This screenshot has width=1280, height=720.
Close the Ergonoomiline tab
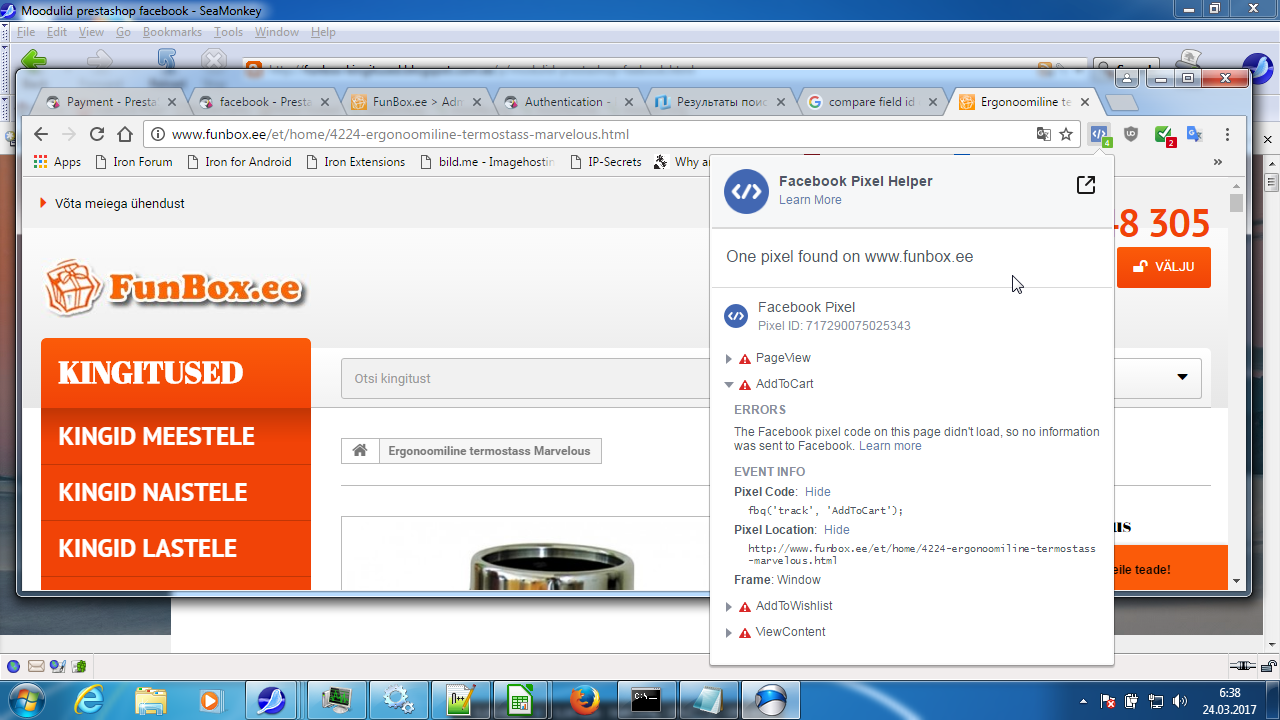1086,102
